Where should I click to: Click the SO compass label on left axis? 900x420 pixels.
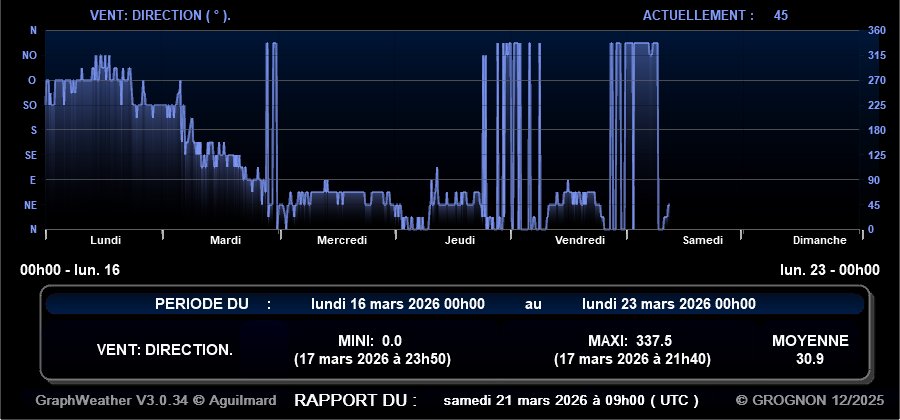[30, 105]
